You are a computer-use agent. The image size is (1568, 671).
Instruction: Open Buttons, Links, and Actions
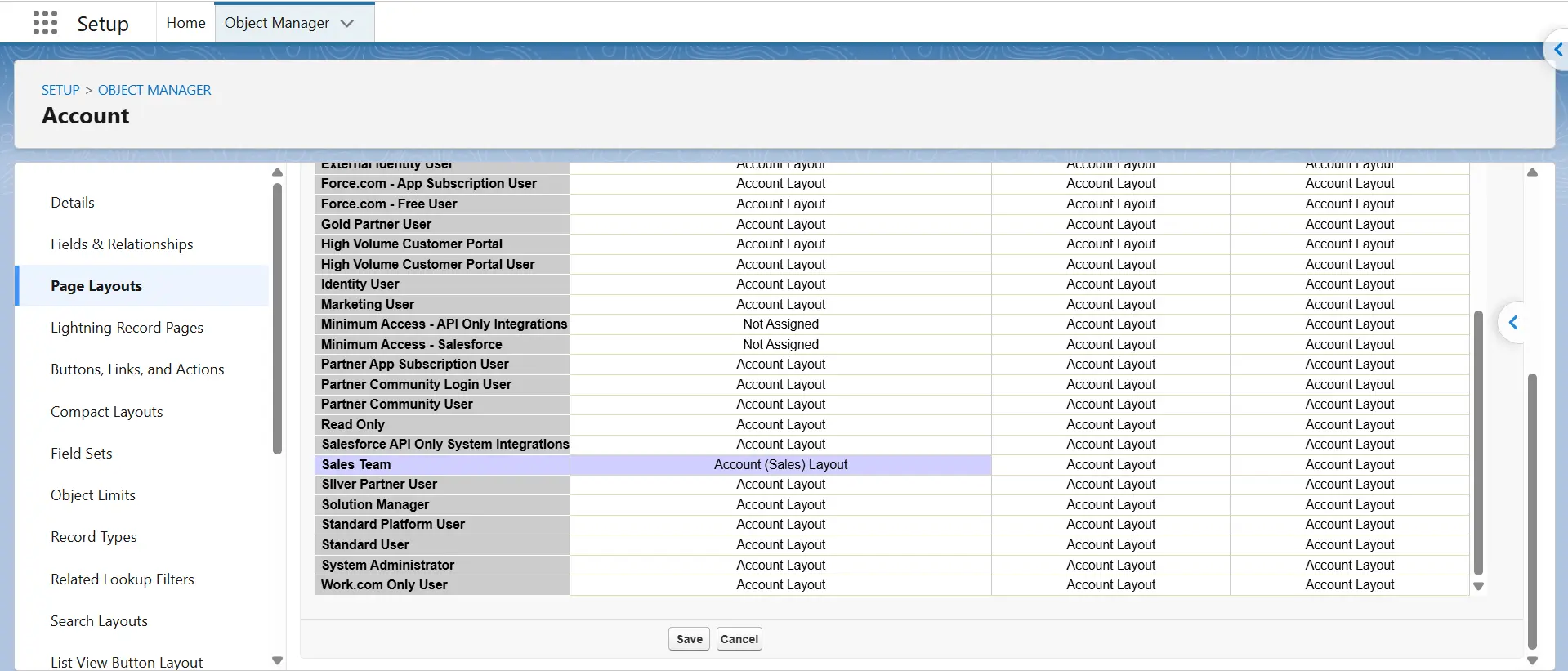pos(137,369)
